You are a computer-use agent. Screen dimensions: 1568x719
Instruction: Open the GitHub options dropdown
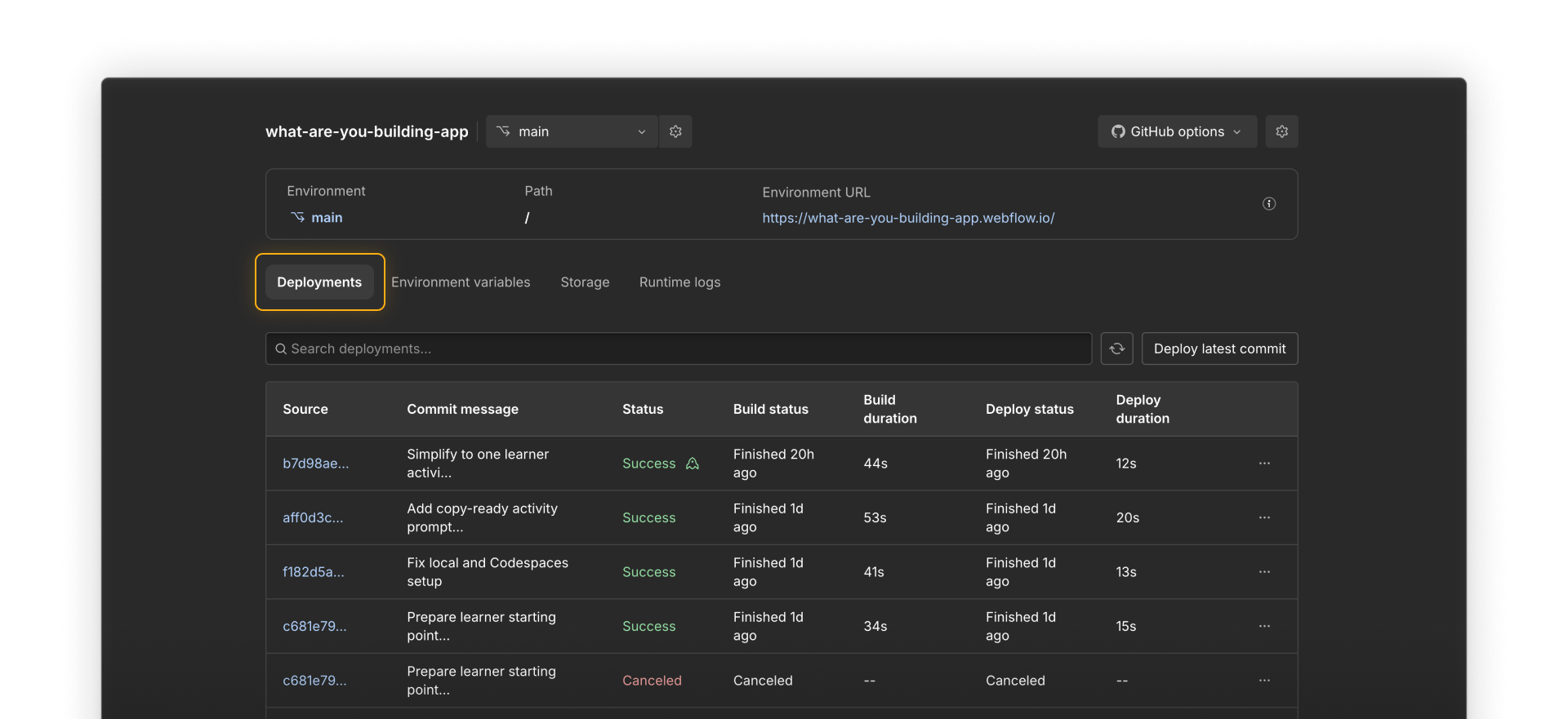pyautogui.click(x=1177, y=131)
